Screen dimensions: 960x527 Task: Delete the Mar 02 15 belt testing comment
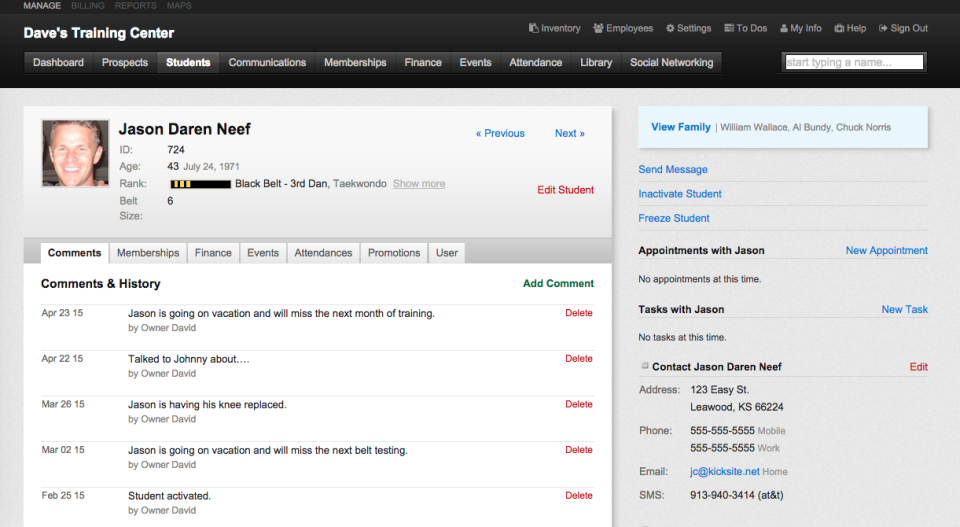pos(579,450)
